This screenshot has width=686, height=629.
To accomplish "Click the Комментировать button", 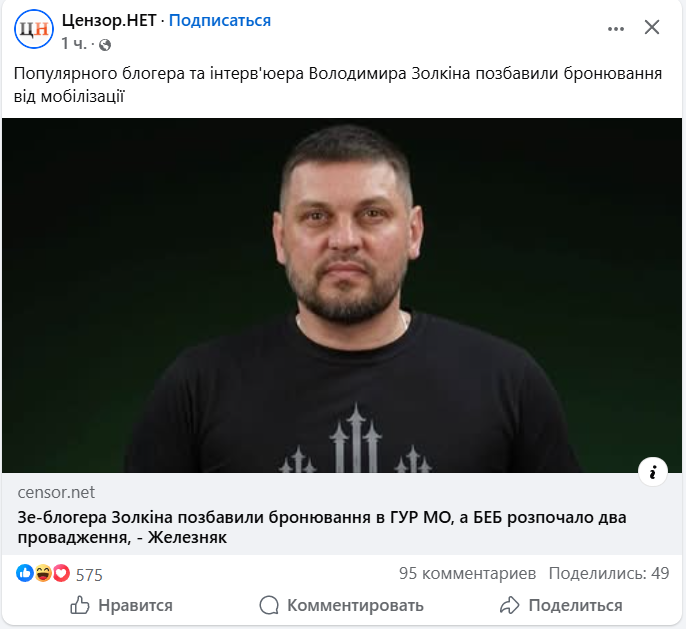I will pyautogui.click(x=341, y=605).
